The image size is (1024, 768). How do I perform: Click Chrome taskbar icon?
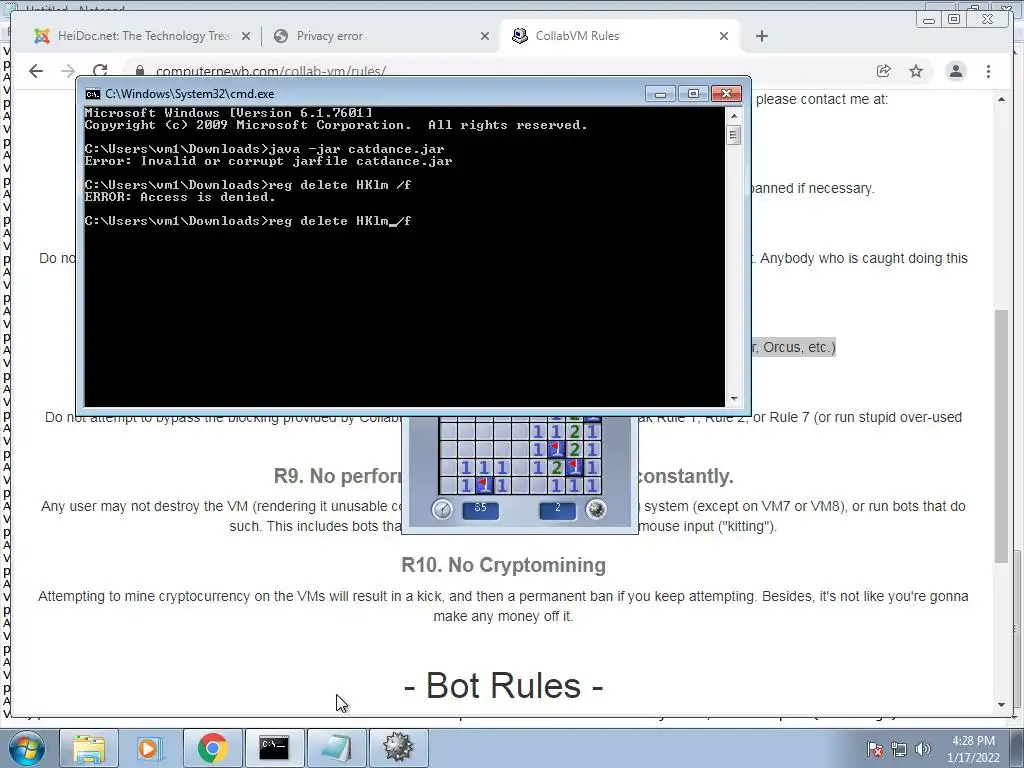212,748
